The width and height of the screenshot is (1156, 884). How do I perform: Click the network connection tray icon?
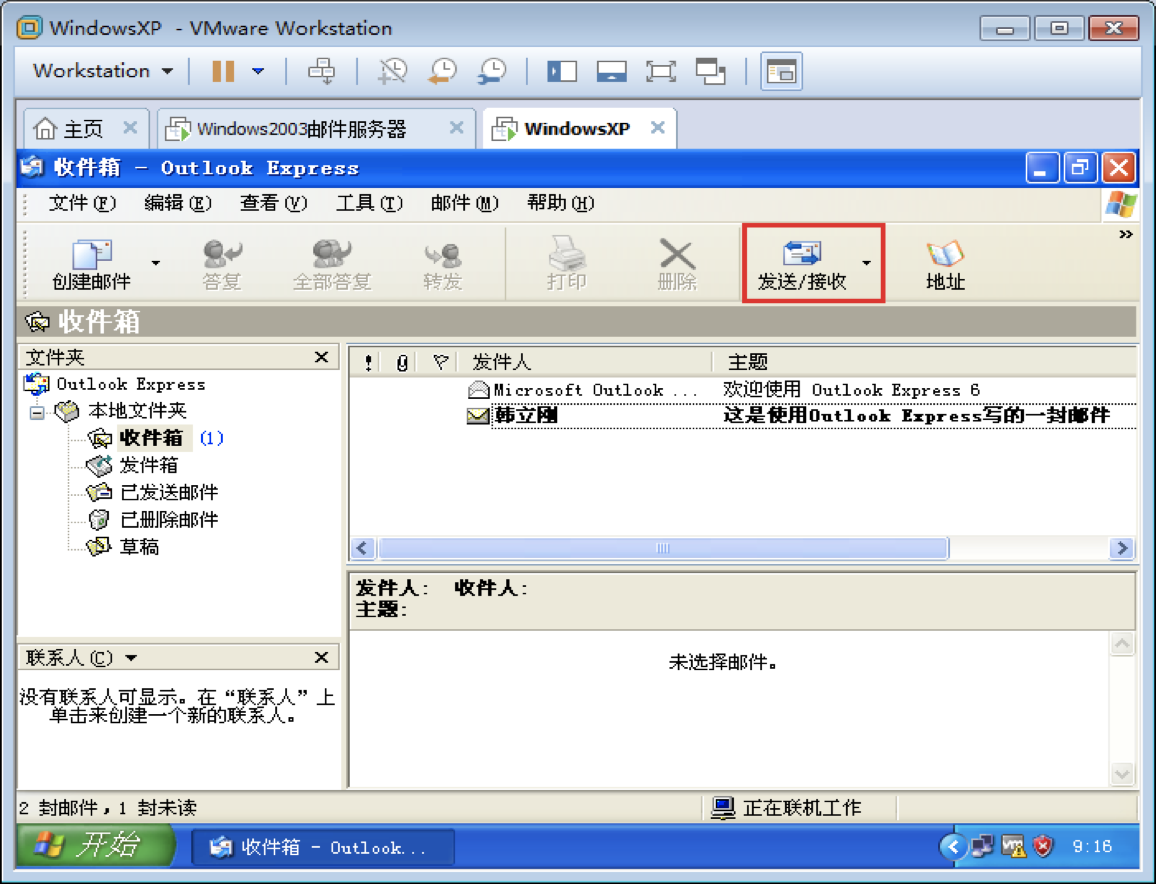coord(982,846)
